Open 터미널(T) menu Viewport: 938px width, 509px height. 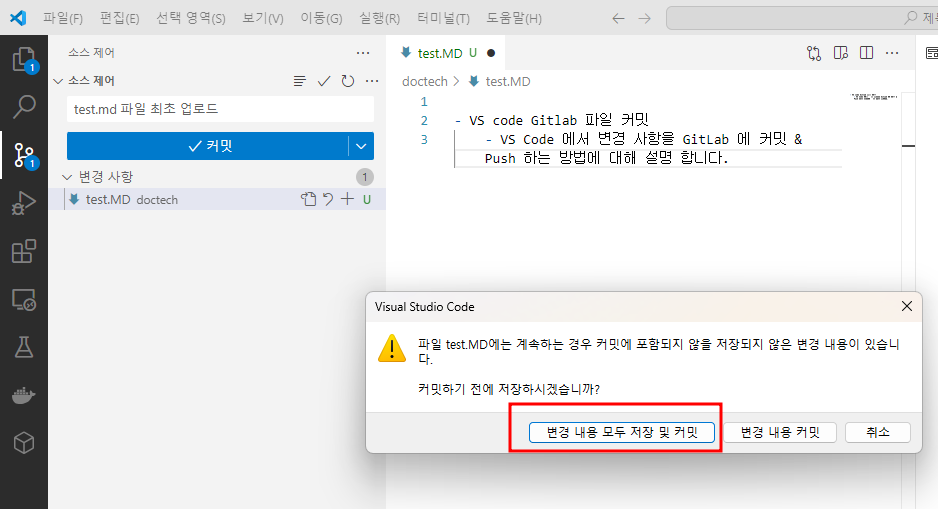(443, 19)
